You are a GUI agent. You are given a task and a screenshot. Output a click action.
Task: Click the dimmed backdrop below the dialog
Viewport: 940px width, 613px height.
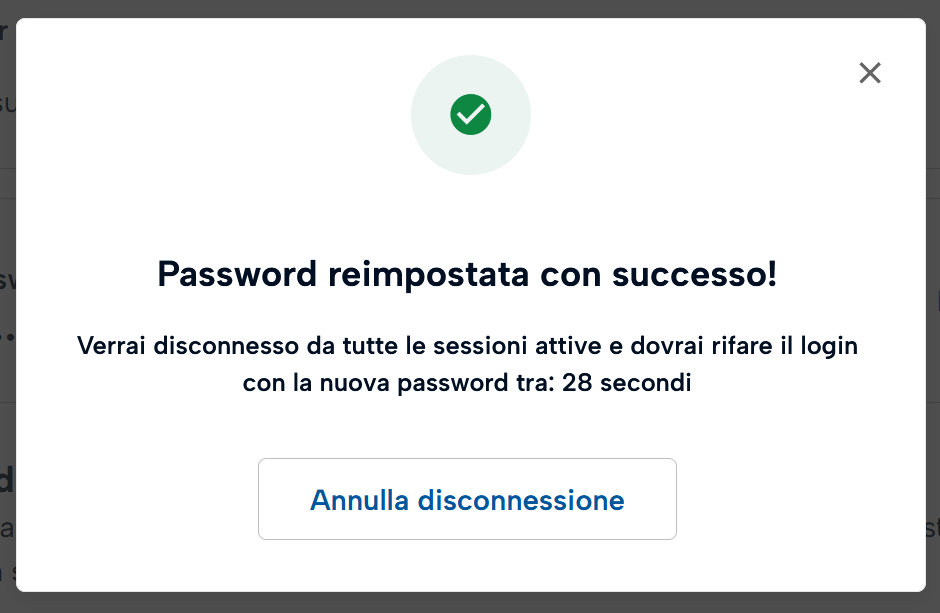(470, 603)
